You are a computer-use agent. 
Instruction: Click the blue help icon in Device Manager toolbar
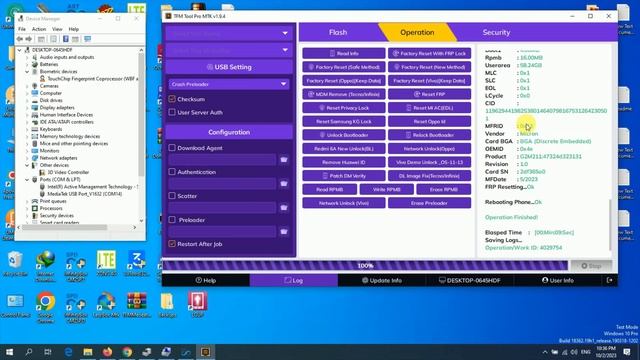(65, 39)
